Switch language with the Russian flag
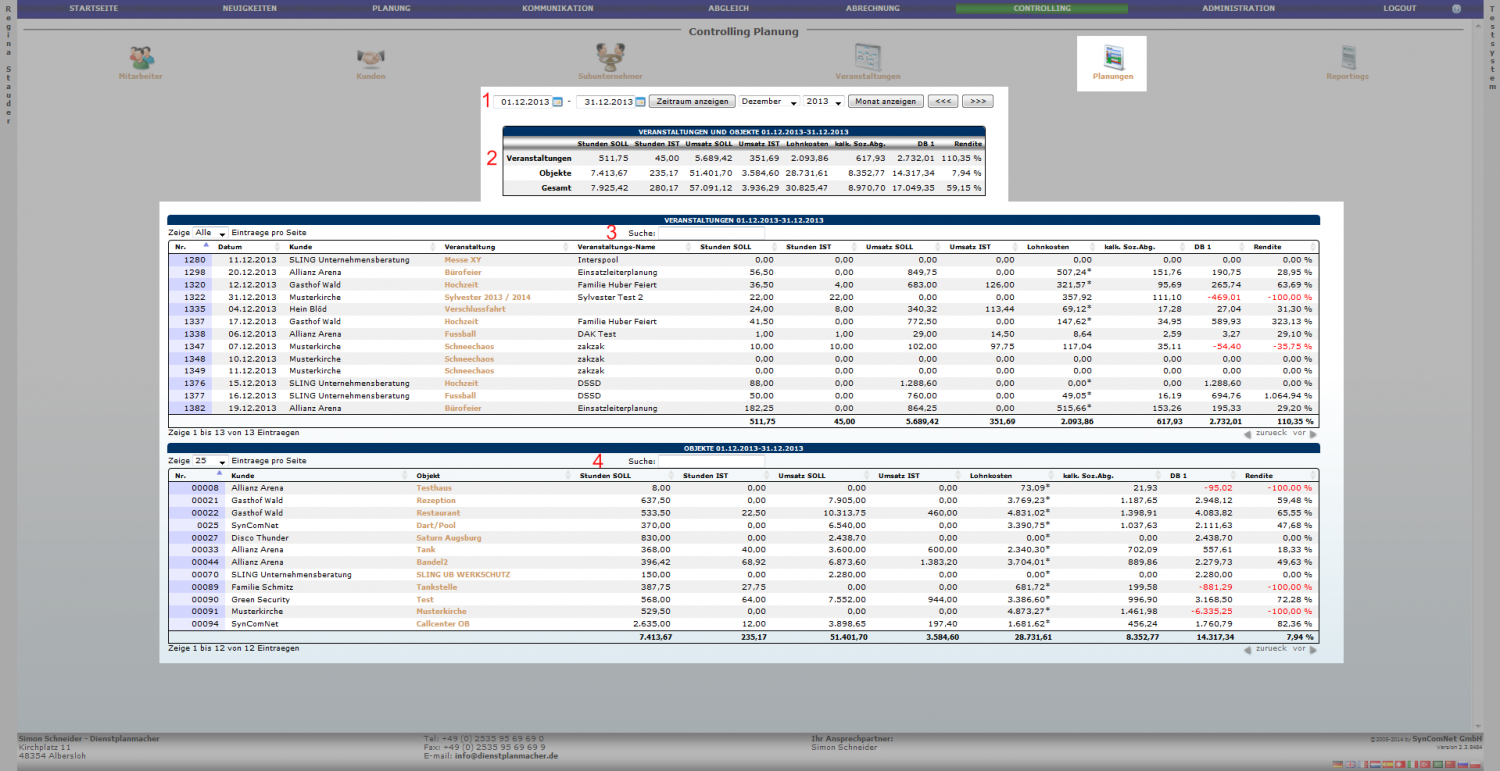This screenshot has width=1500, height=771. pos(1465,764)
